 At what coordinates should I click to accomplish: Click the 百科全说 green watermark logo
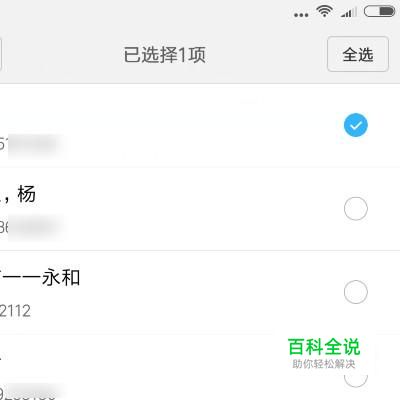click(x=324, y=347)
